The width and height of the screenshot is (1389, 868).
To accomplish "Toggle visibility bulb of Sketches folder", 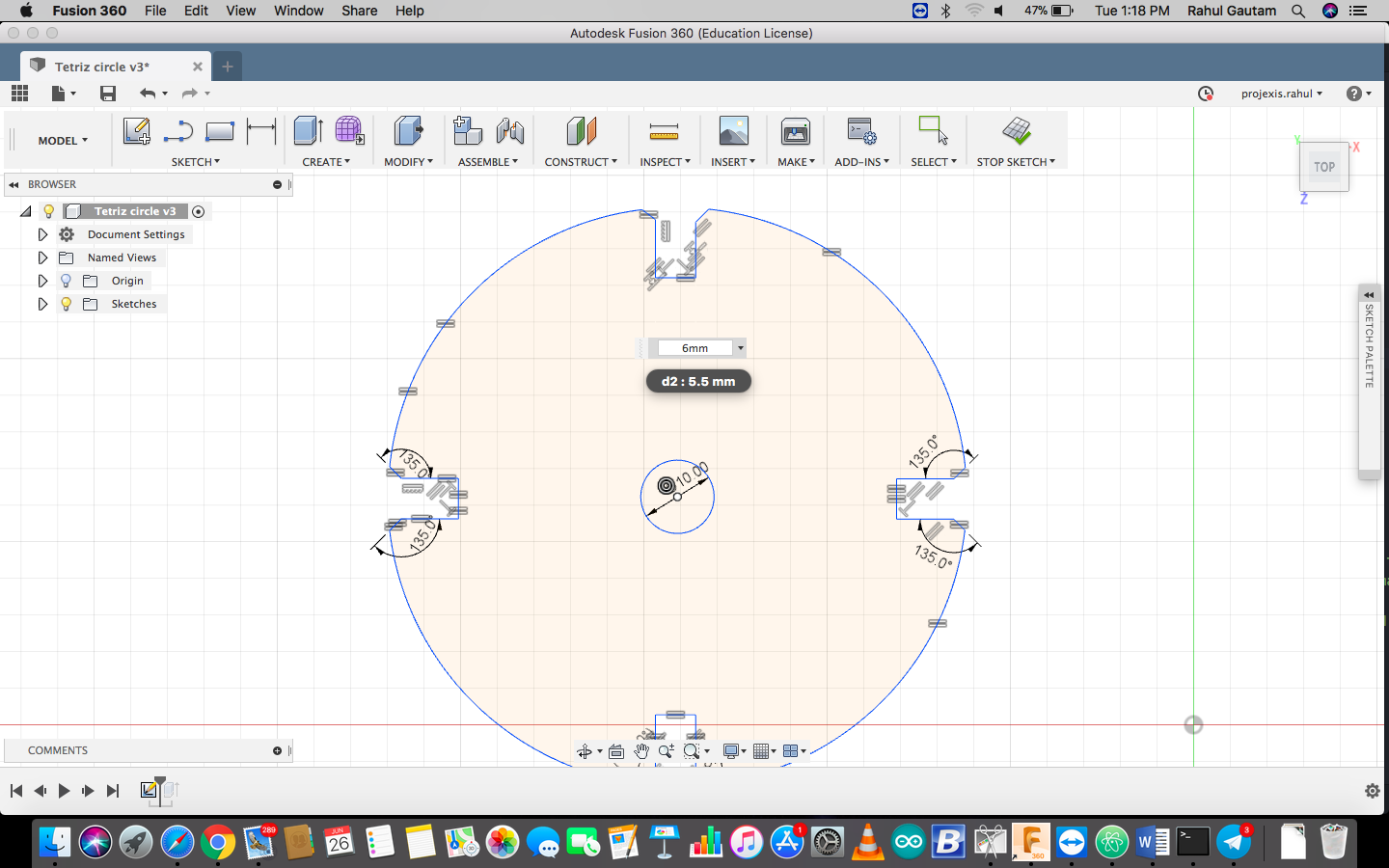I will coord(66,304).
